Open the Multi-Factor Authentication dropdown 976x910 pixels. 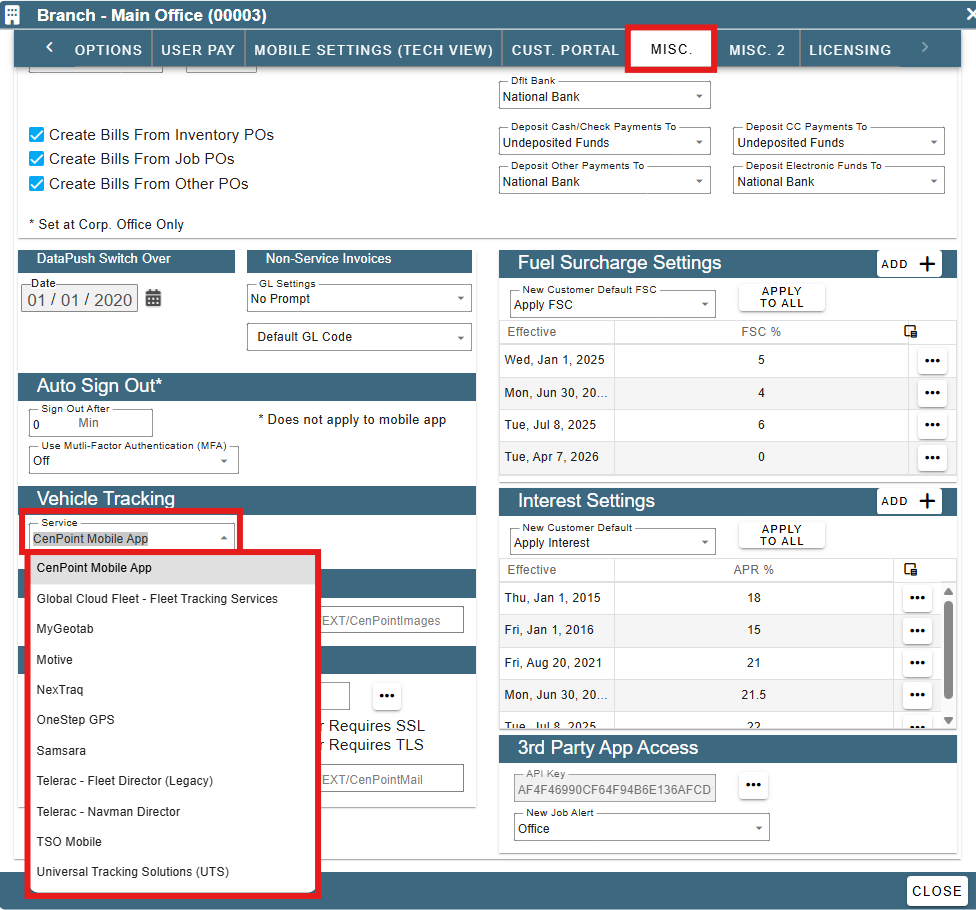(133, 460)
